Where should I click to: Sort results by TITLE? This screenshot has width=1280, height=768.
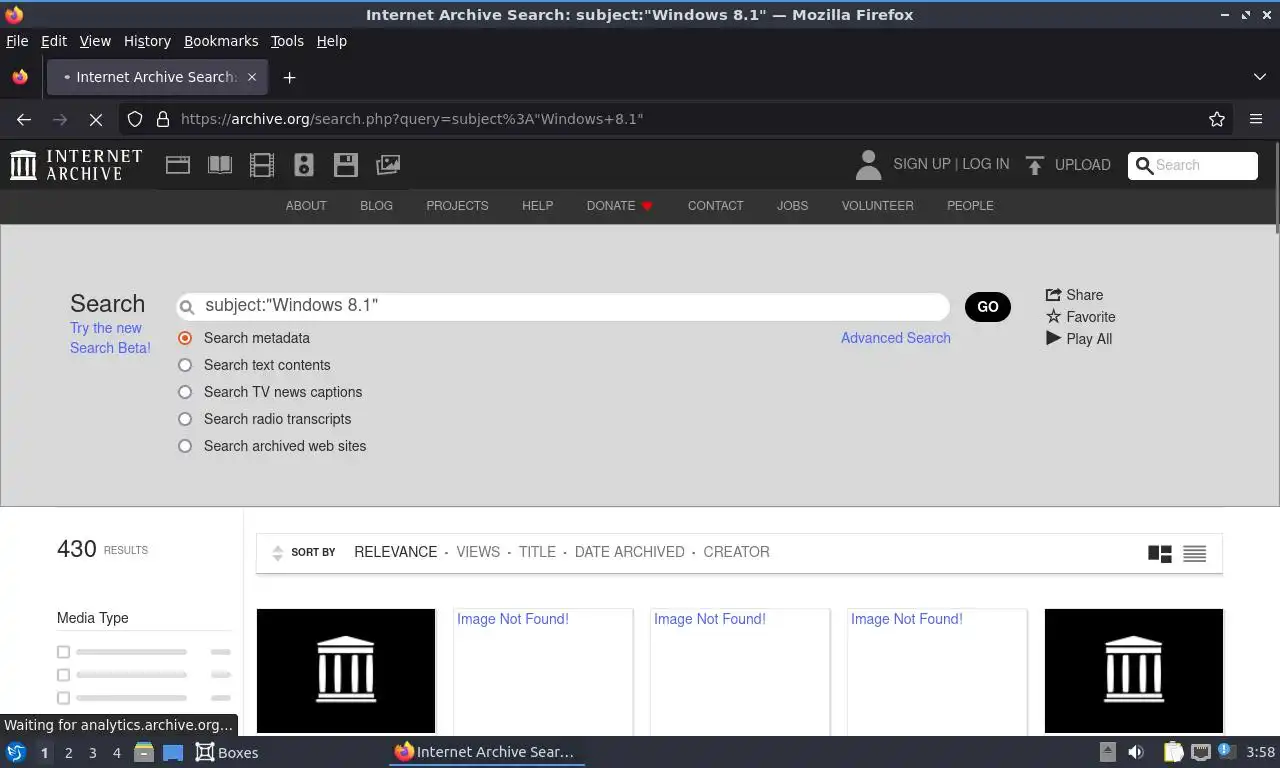(x=537, y=552)
